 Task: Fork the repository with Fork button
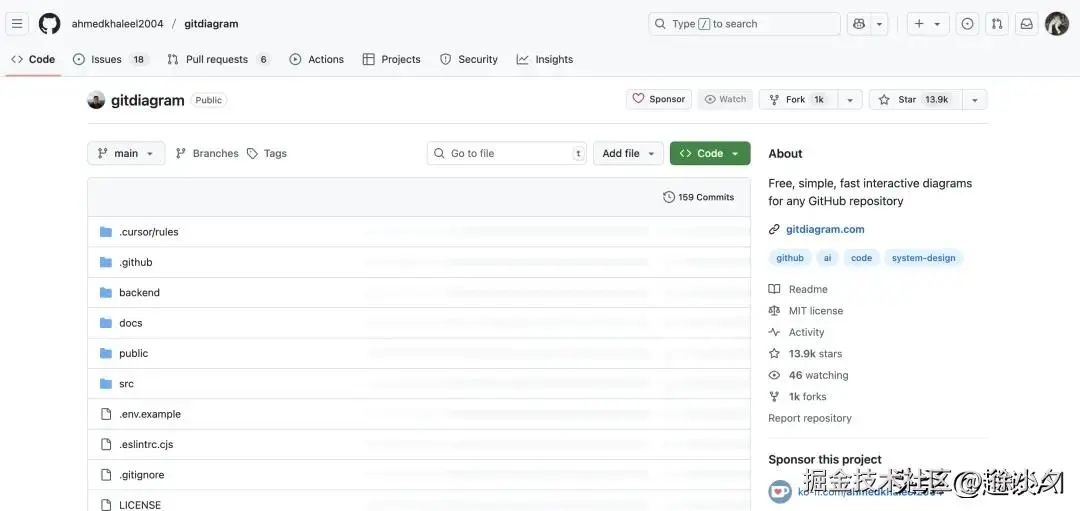(x=799, y=99)
